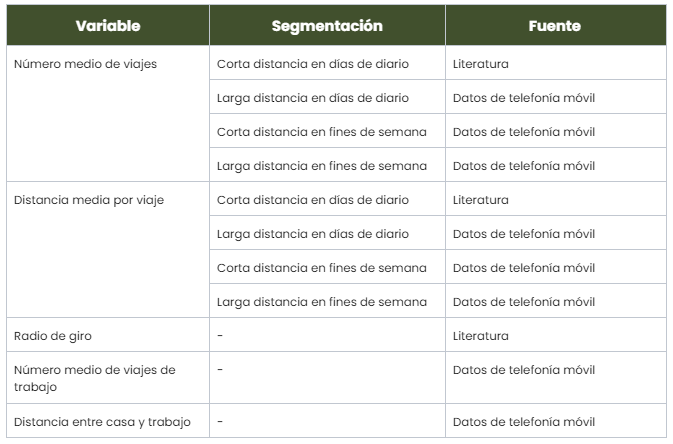673x444 pixels.
Task: Click first Larga distancia en días de diario
Action: point(312,98)
